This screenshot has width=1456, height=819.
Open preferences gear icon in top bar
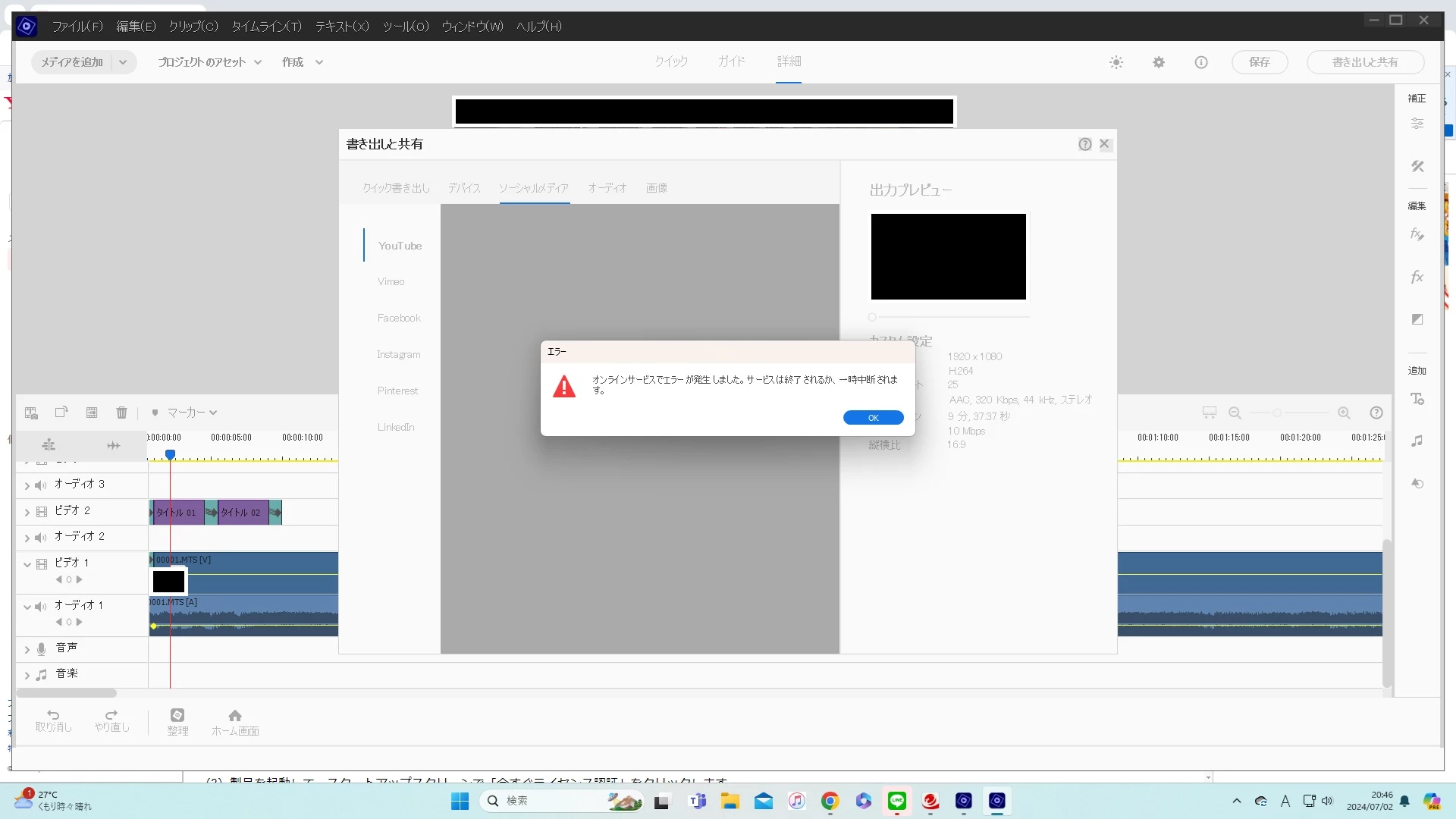[x=1159, y=62]
